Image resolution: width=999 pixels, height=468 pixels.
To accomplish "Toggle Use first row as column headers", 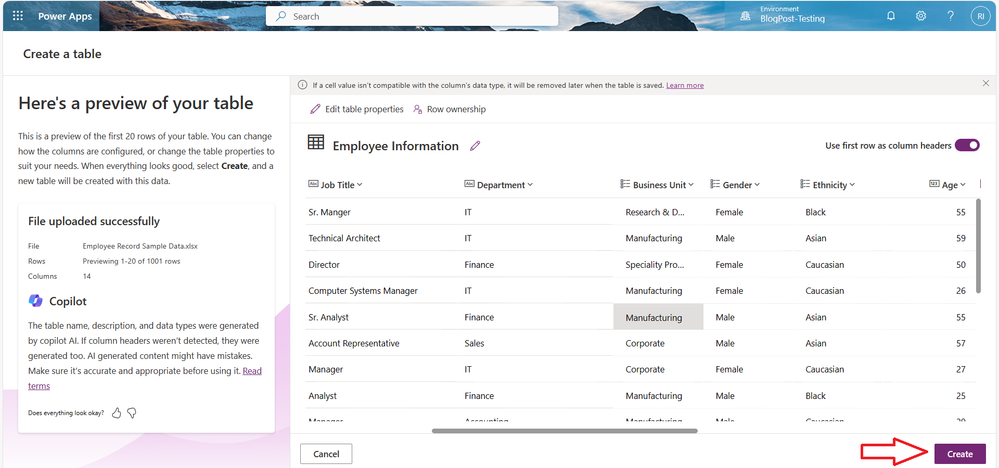I will [x=967, y=145].
